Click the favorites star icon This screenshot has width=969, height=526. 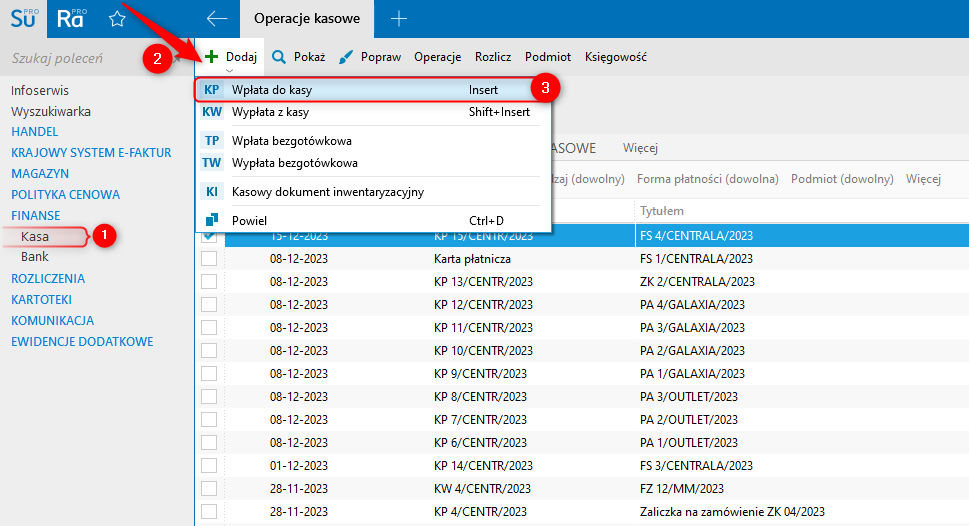117,19
